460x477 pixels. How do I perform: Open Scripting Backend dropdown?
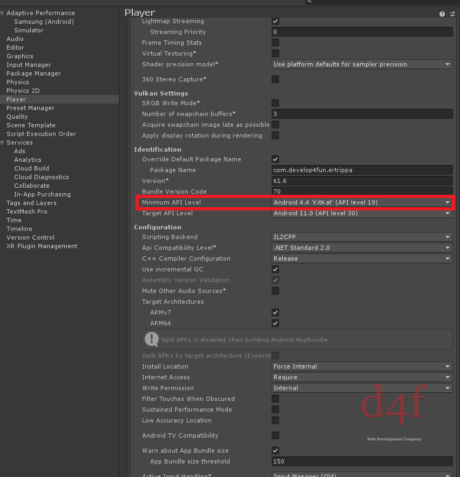pyautogui.click(x=362, y=237)
